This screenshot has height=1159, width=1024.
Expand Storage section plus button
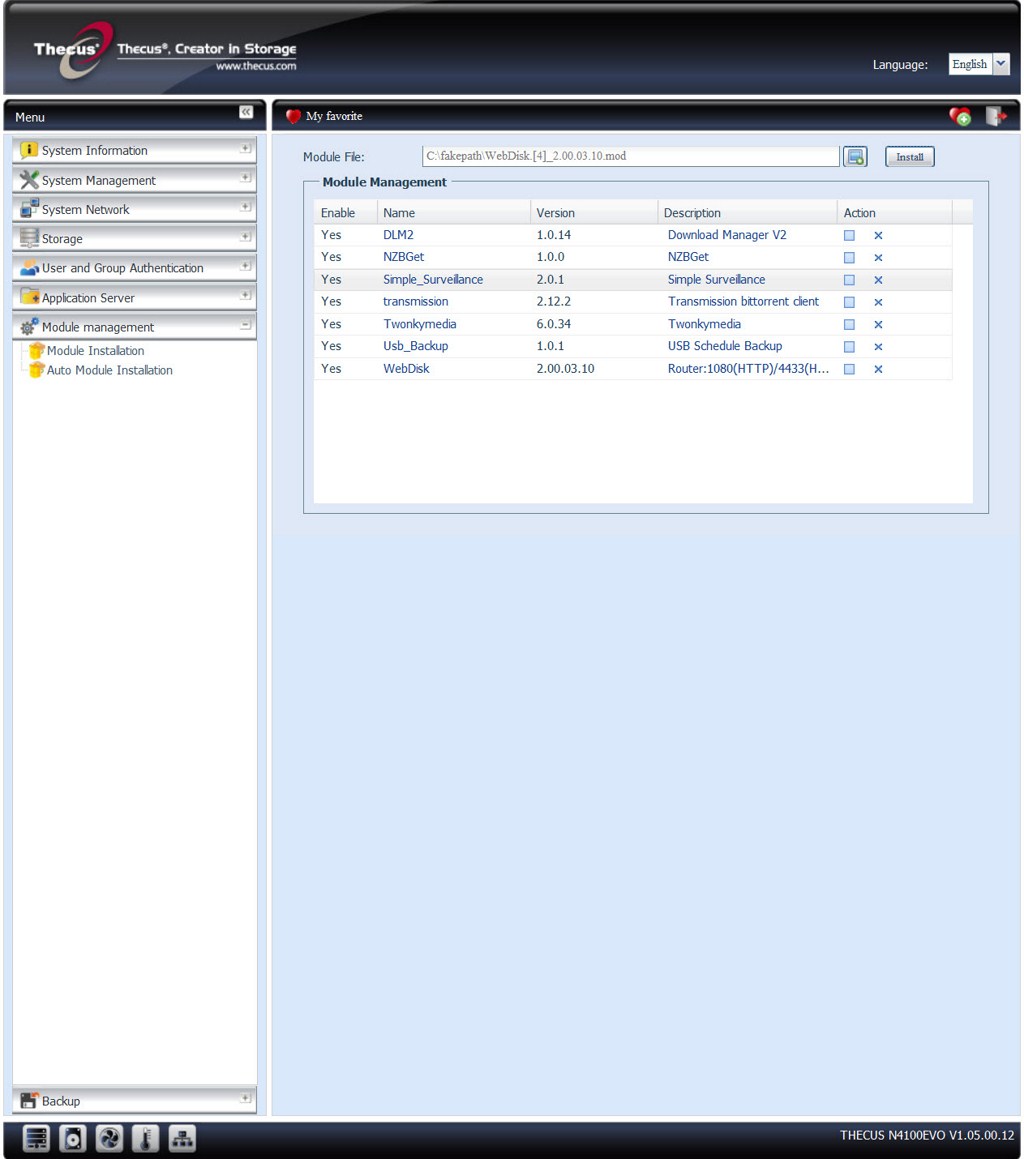[x=245, y=237]
